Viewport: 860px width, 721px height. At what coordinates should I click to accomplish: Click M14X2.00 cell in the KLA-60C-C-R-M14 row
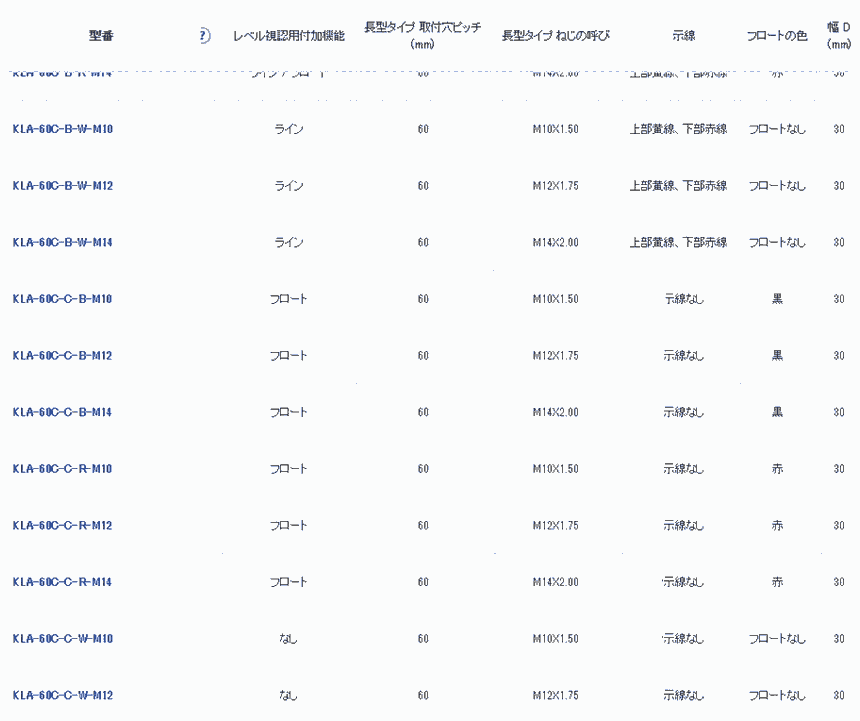tap(555, 582)
